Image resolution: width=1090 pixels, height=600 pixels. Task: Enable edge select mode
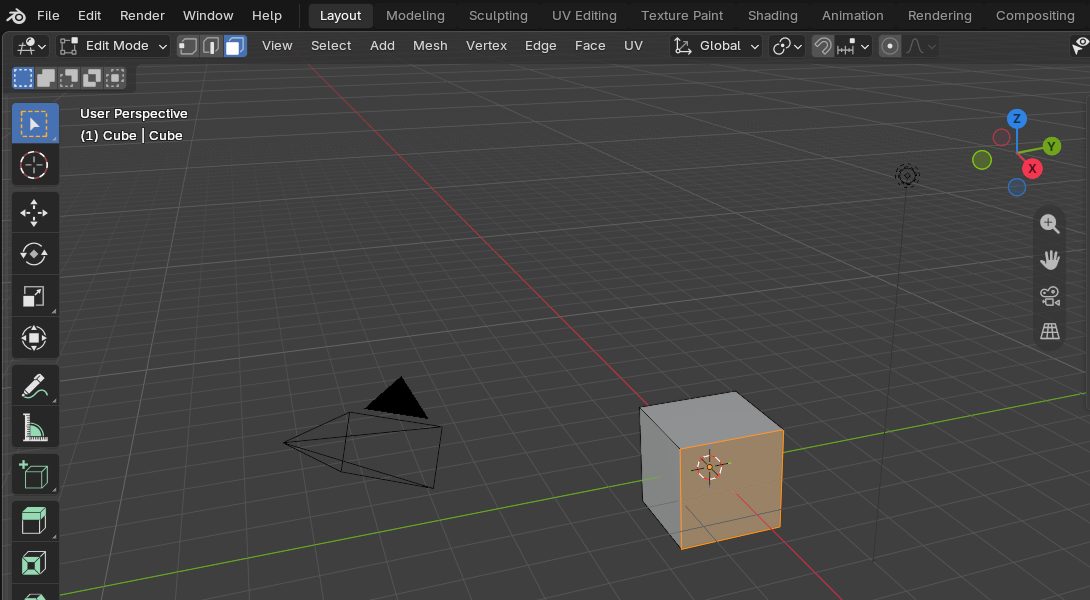[211, 46]
